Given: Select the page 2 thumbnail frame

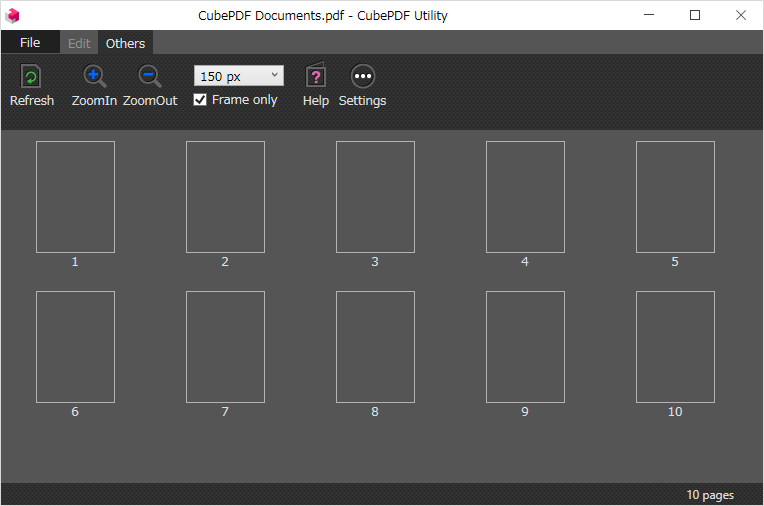Looking at the screenshot, I should [x=226, y=197].
